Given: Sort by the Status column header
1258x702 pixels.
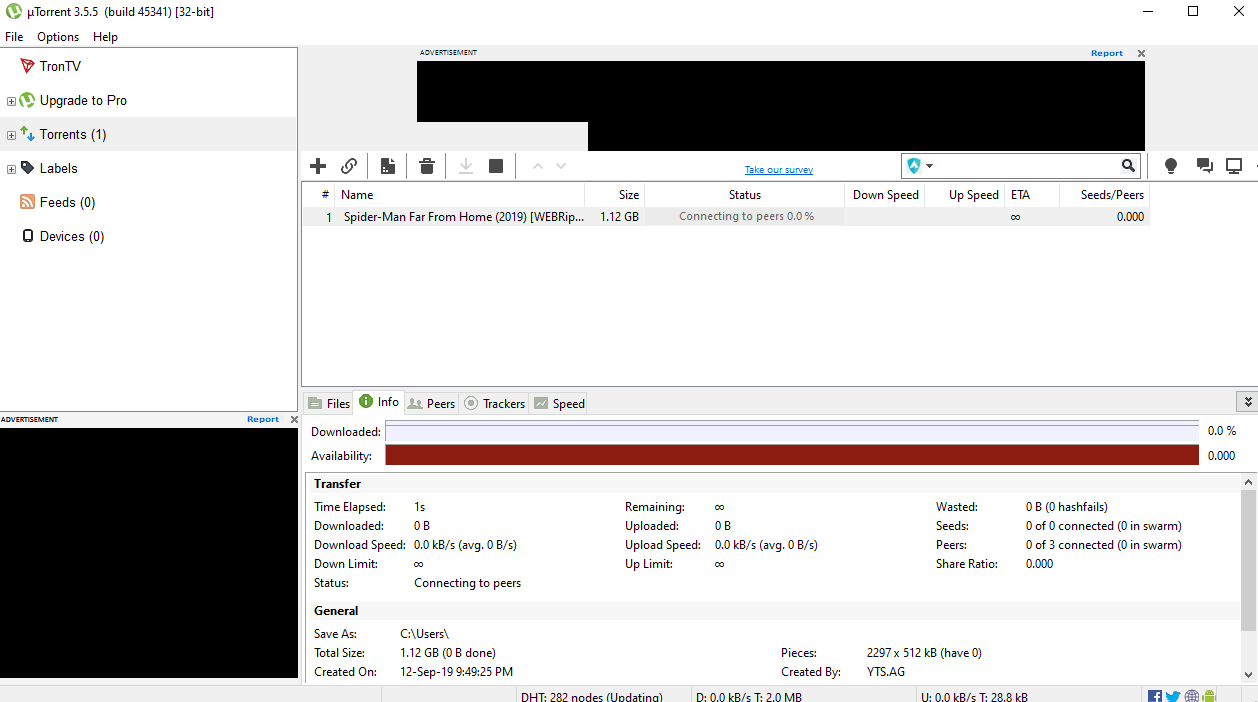Looking at the screenshot, I should (x=745, y=195).
